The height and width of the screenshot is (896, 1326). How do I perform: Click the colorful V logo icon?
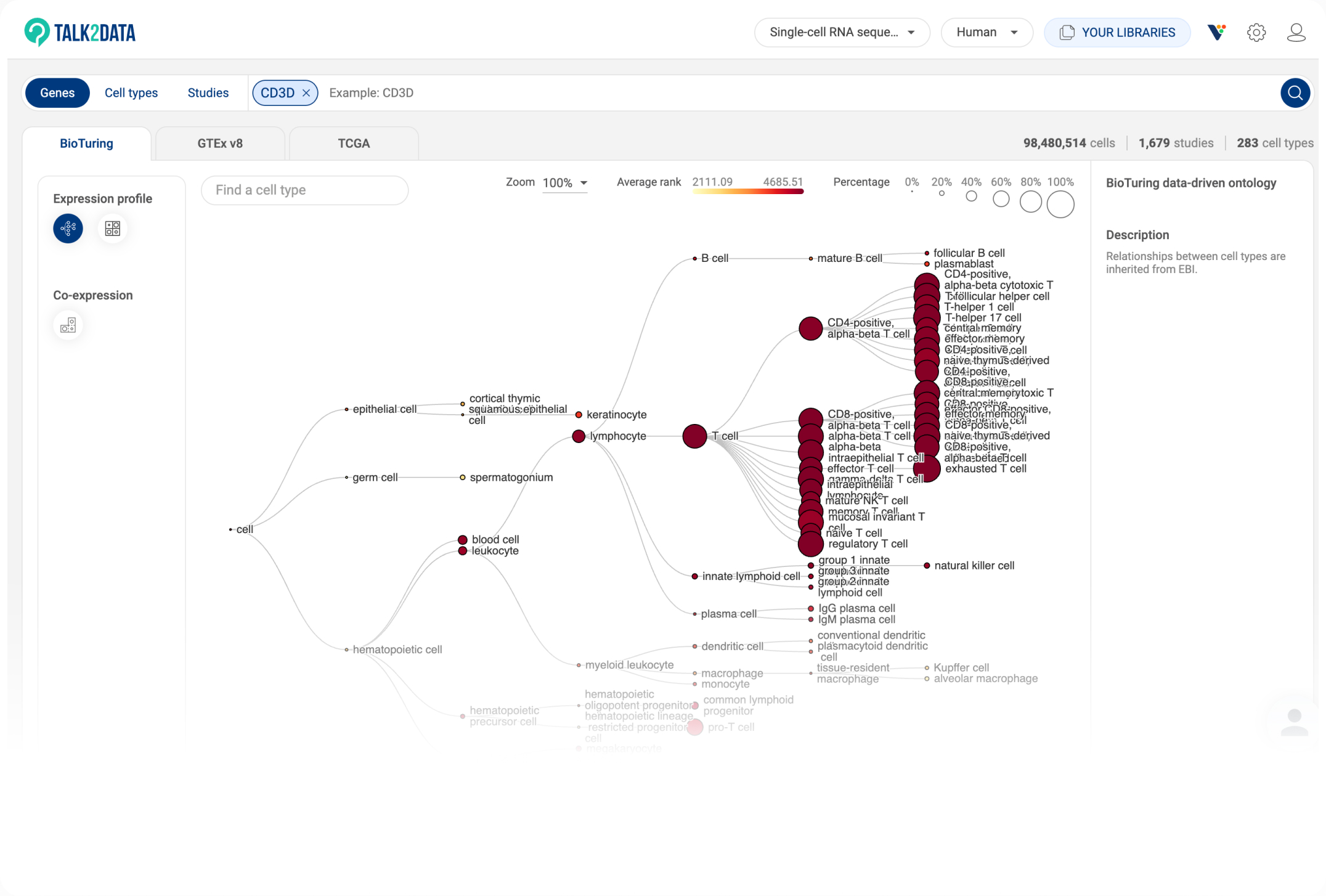pyautogui.click(x=1217, y=32)
